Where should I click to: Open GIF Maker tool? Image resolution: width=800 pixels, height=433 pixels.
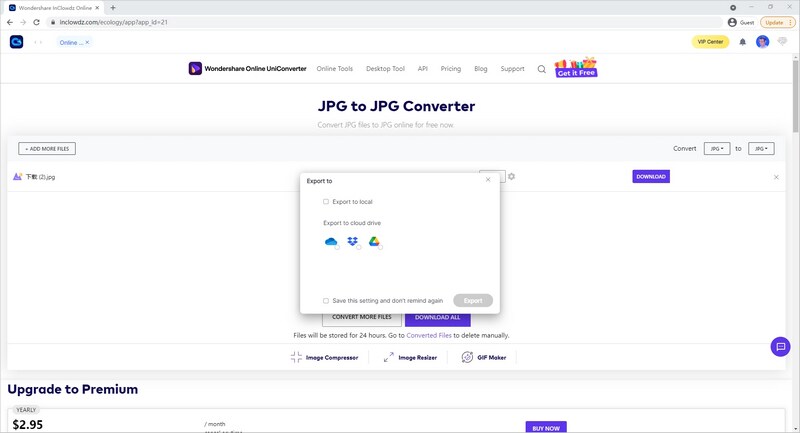pos(484,358)
